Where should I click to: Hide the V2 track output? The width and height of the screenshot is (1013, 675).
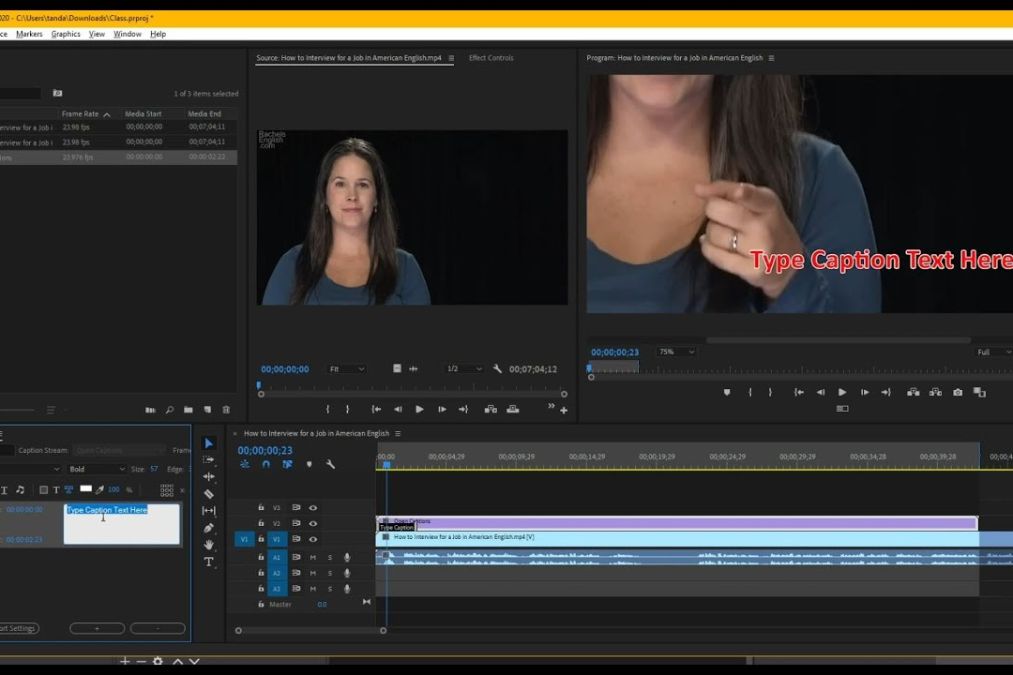(313, 523)
